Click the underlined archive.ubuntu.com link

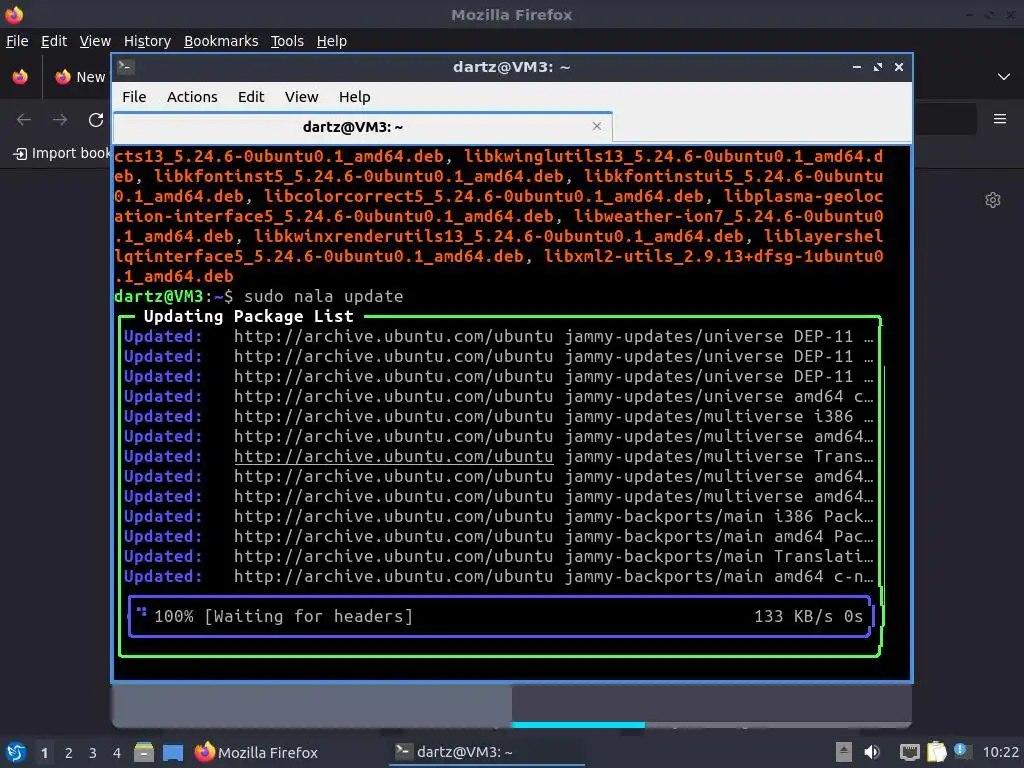[393, 456]
